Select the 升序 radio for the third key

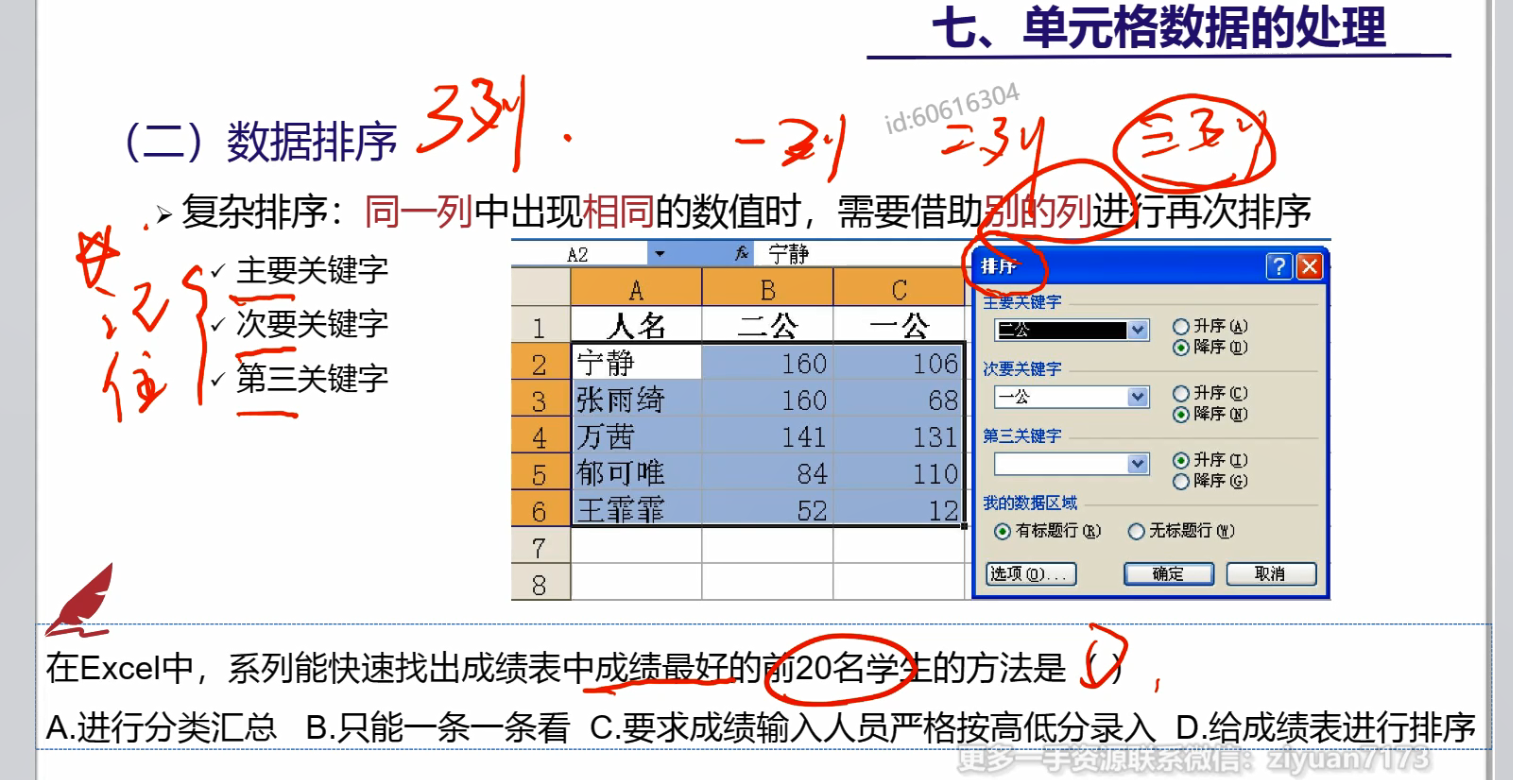click(x=1181, y=460)
